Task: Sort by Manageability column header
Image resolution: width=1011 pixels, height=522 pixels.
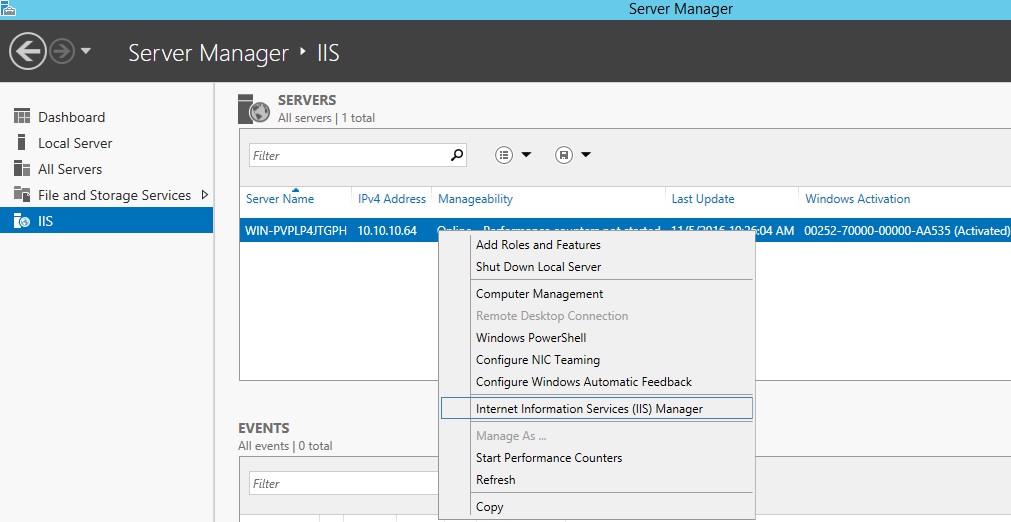Action: click(x=475, y=198)
